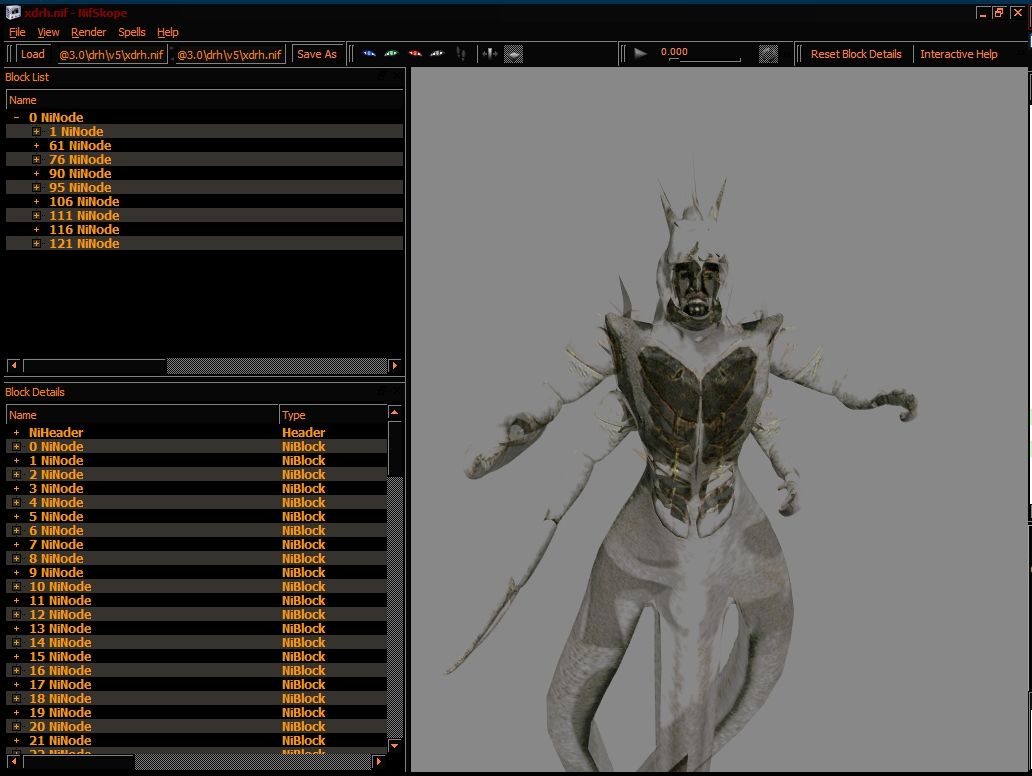Image resolution: width=1032 pixels, height=776 pixels.
Task: Expand 90 NiNode in Block List
Action: (36, 174)
